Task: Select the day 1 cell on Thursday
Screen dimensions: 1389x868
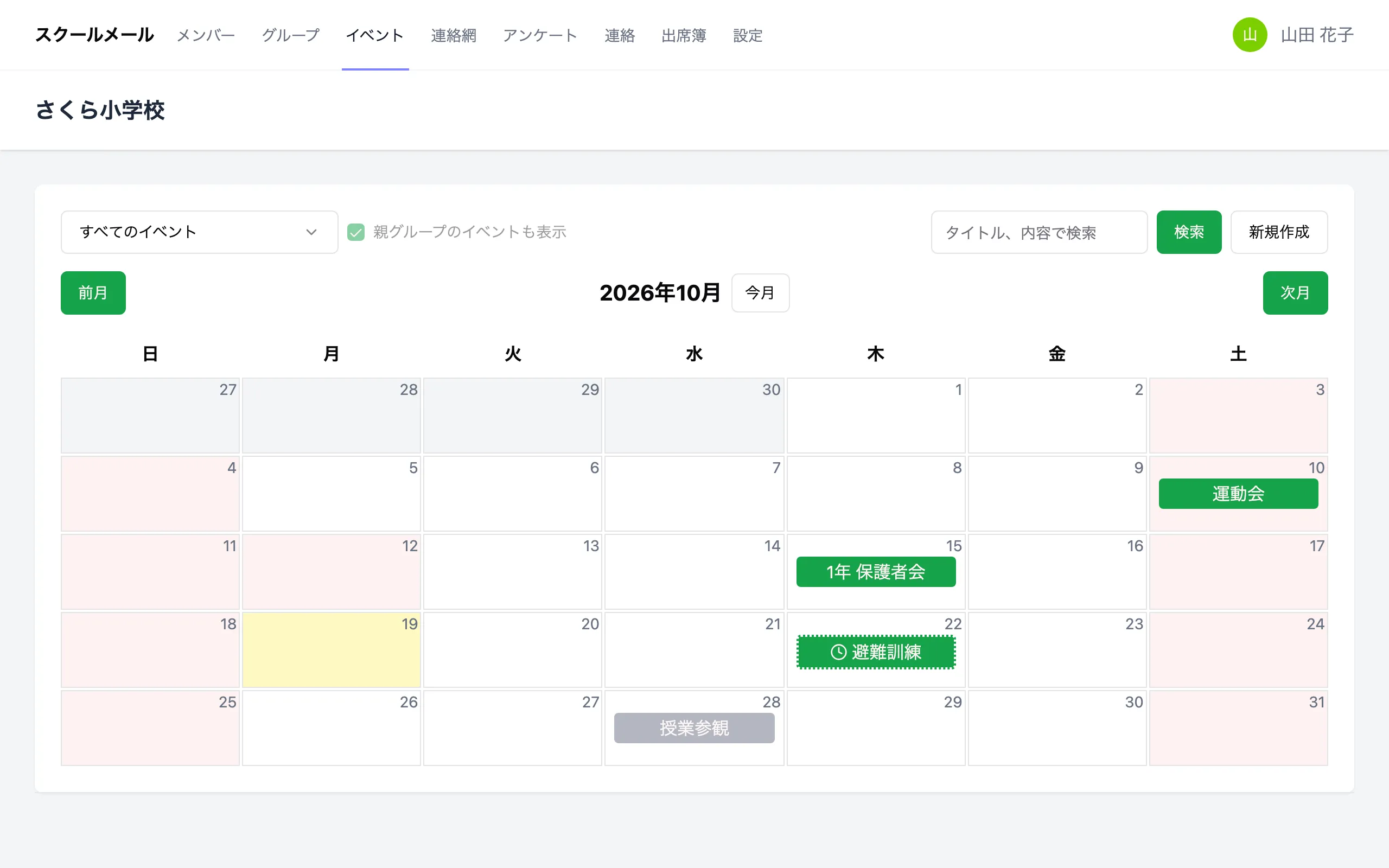Action: (x=876, y=416)
